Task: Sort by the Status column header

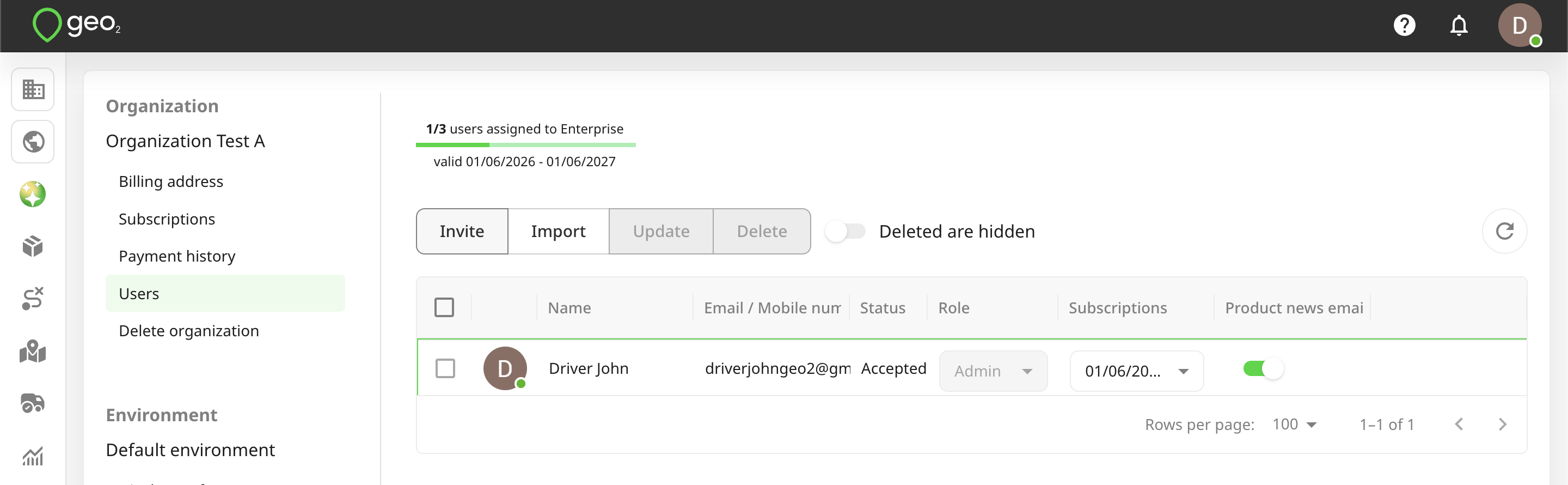Action: coord(883,308)
